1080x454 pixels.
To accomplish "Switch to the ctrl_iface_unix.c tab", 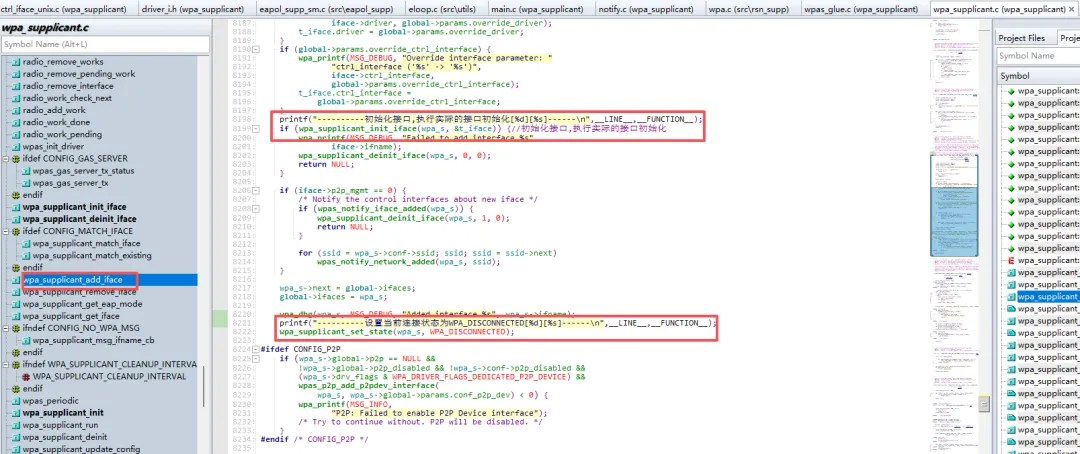I will [66, 9].
